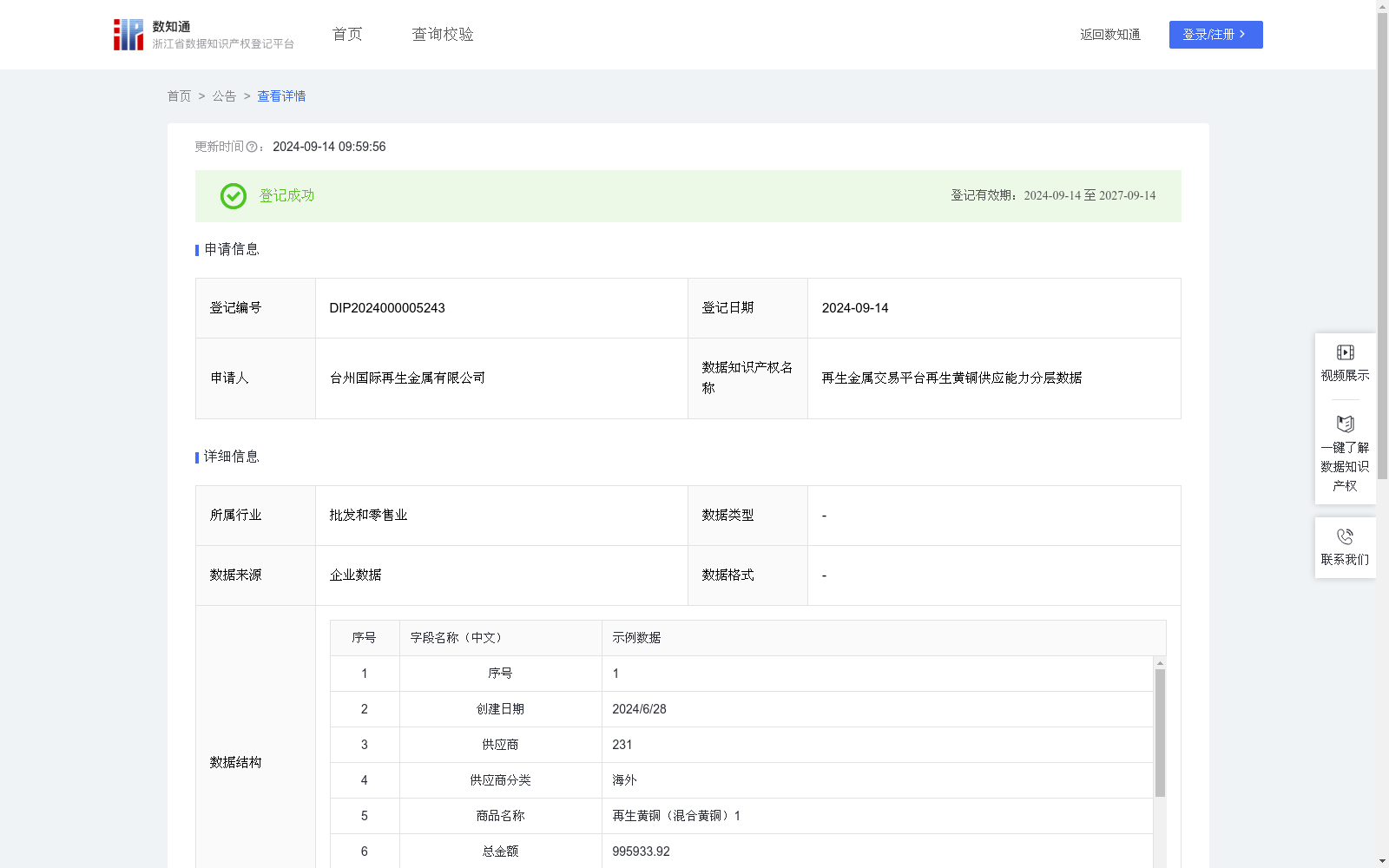Click the 供应商分类 field name
This screenshot has height=868, width=1389.
tap(500, 780)
